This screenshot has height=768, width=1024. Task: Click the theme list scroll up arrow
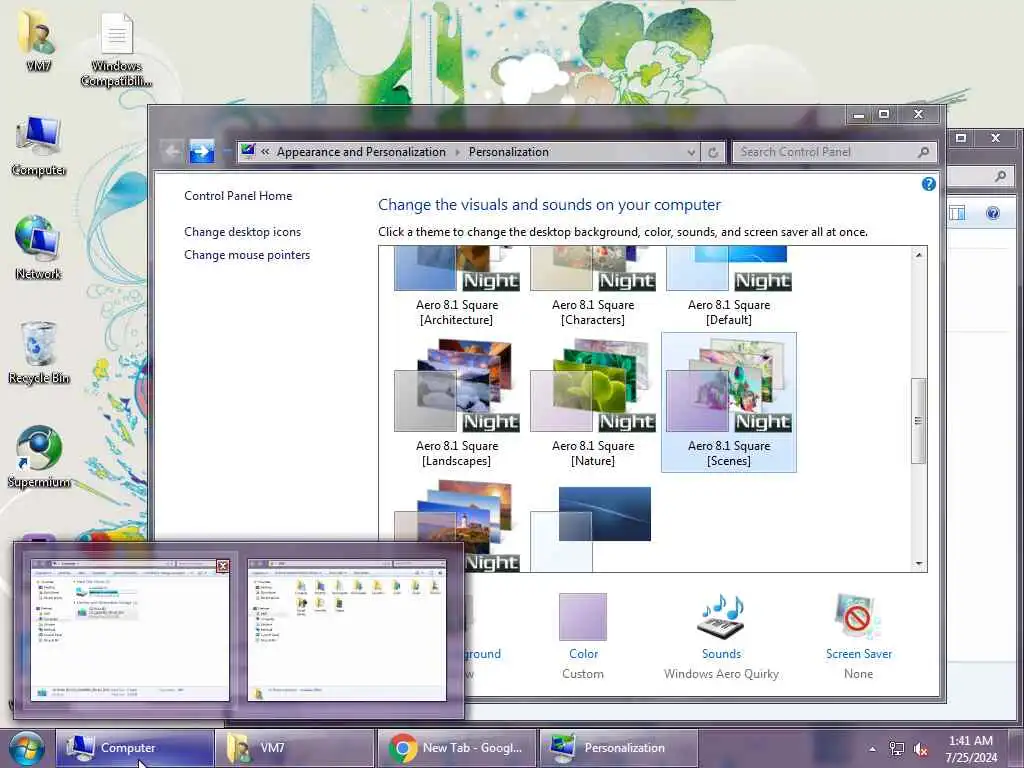918,255
